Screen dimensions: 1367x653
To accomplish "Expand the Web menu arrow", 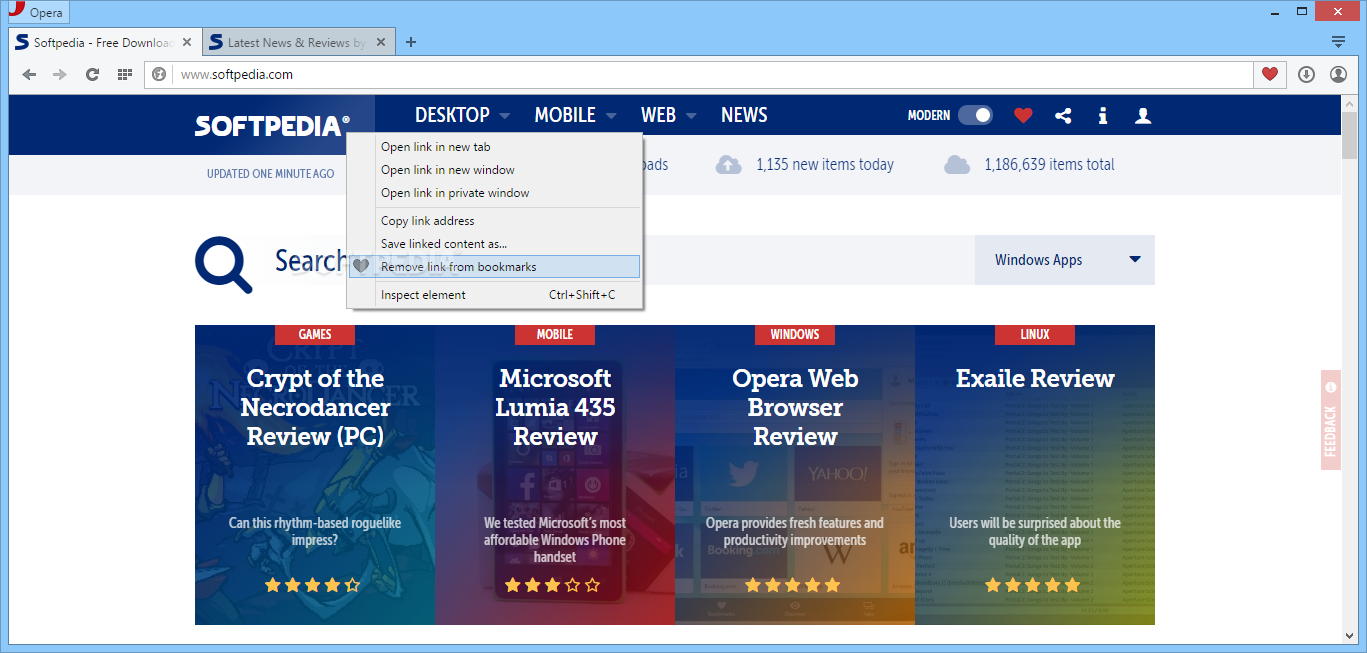I will pos(691,116).
